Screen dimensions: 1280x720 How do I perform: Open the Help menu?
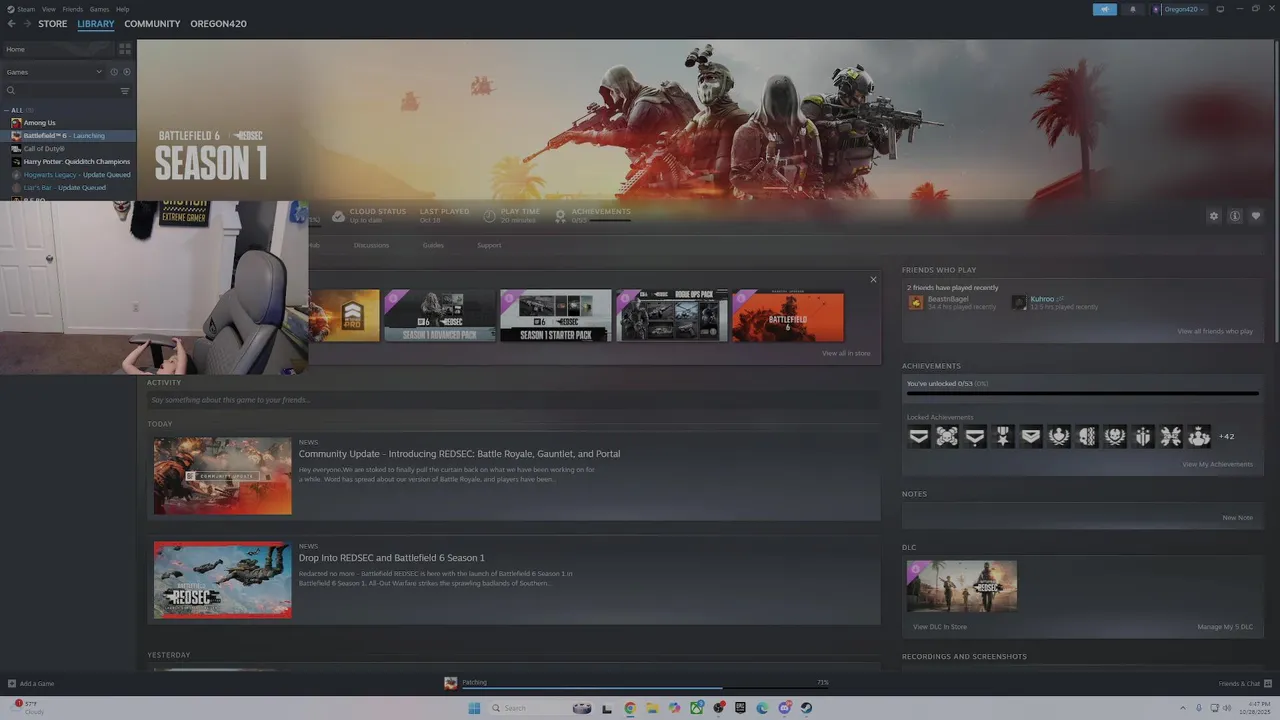[x=122, y=9]
